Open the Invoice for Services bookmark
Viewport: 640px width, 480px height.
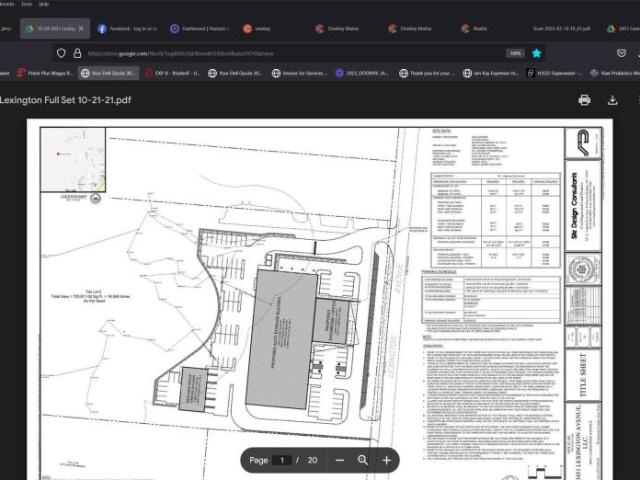coord(300,73)
